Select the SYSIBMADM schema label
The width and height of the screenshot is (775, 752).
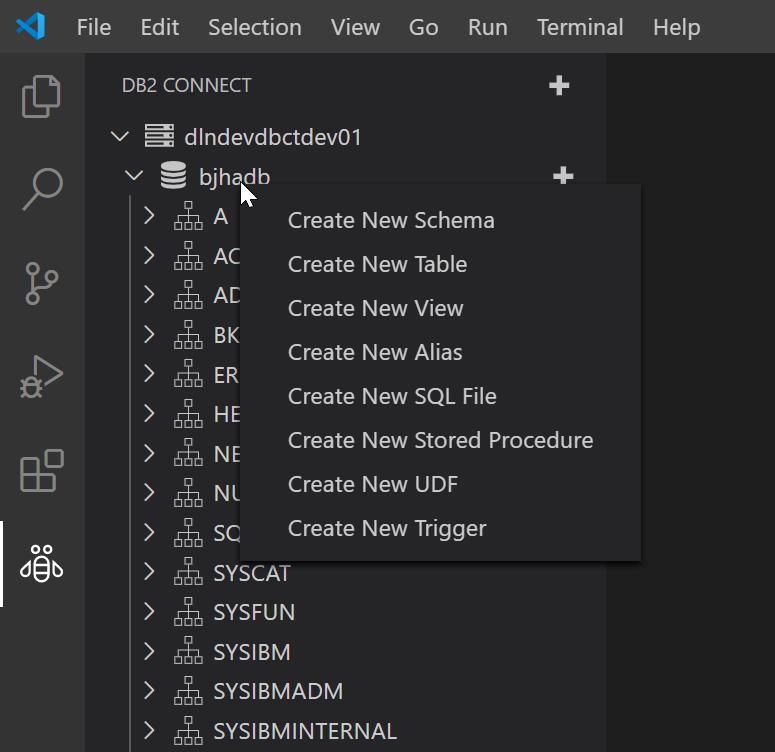(278, 692)
